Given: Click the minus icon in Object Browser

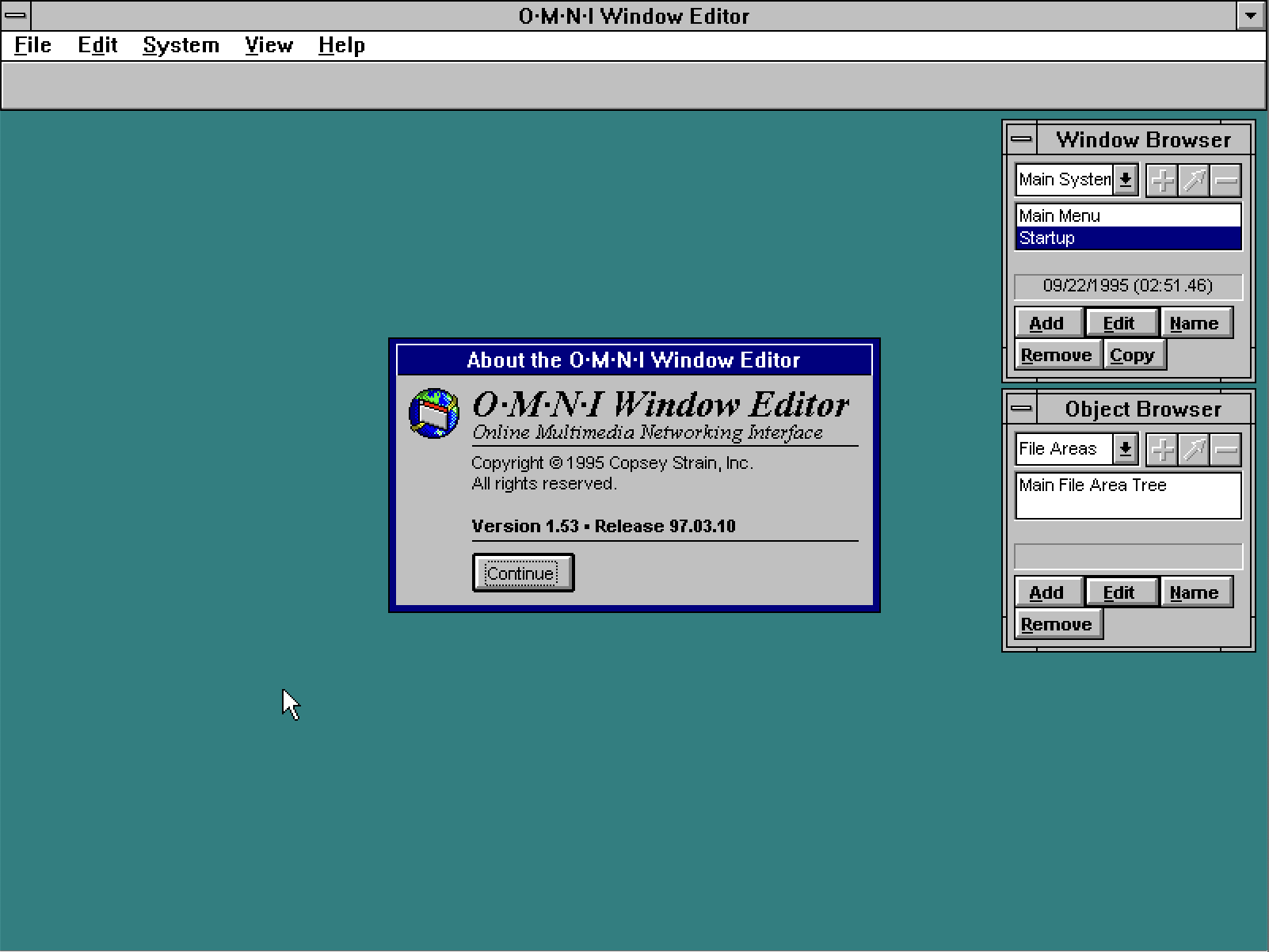Looking at the screenshot, I should coord(1225,450).
